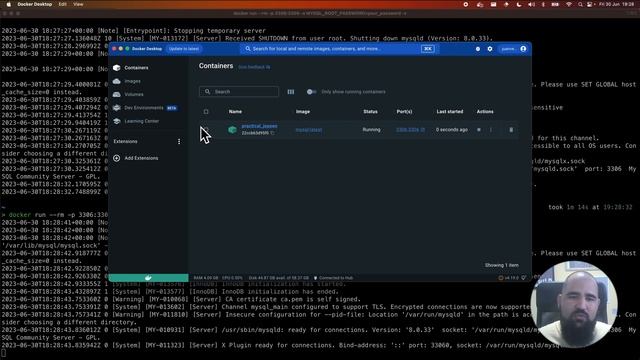Open the container name link
This screenshot has height=360, width=640.
[259, 126]
